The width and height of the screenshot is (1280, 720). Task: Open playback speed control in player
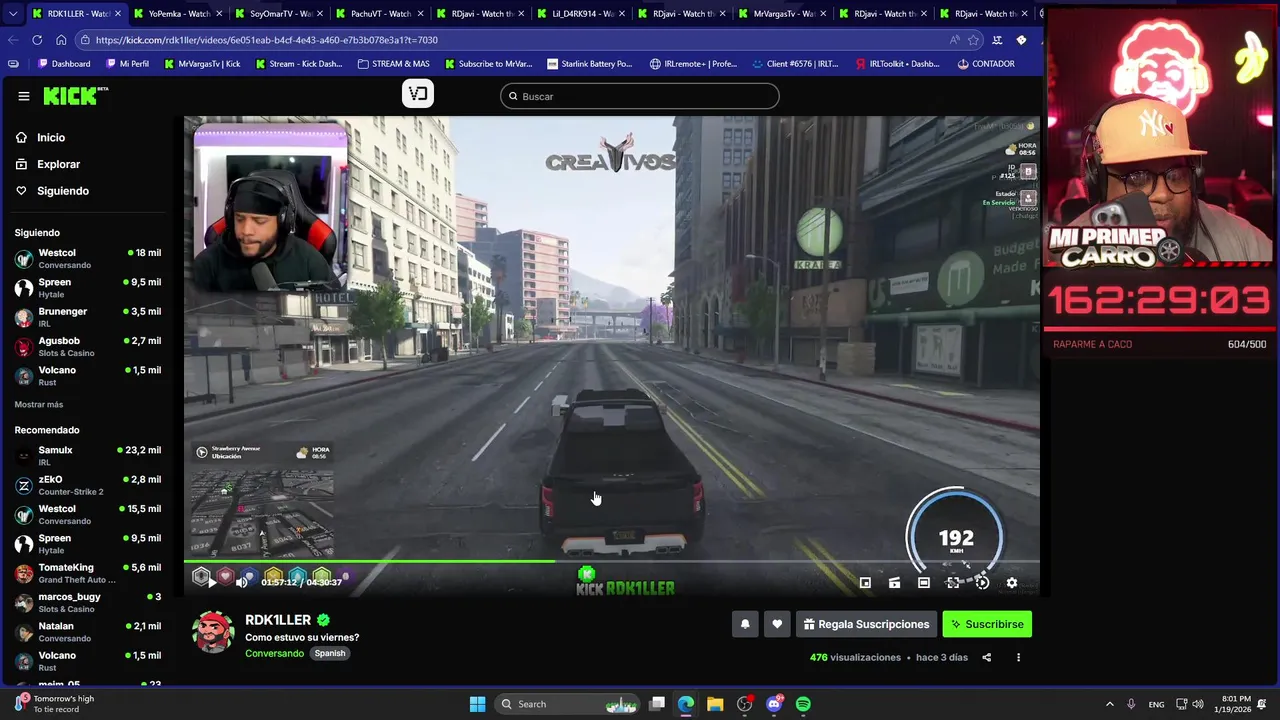click(983, 583)
